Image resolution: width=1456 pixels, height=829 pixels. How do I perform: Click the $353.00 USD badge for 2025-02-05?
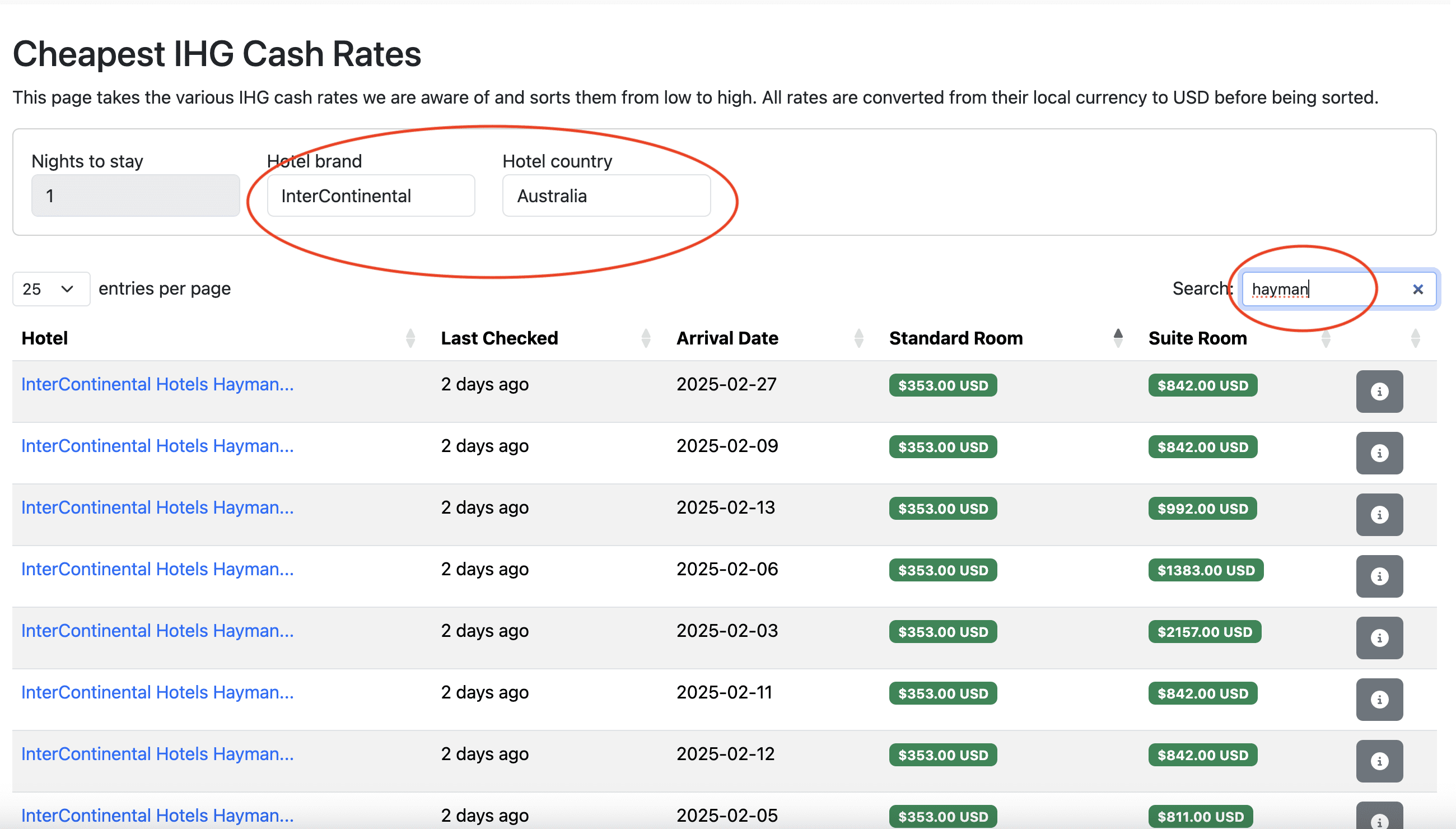942,817
